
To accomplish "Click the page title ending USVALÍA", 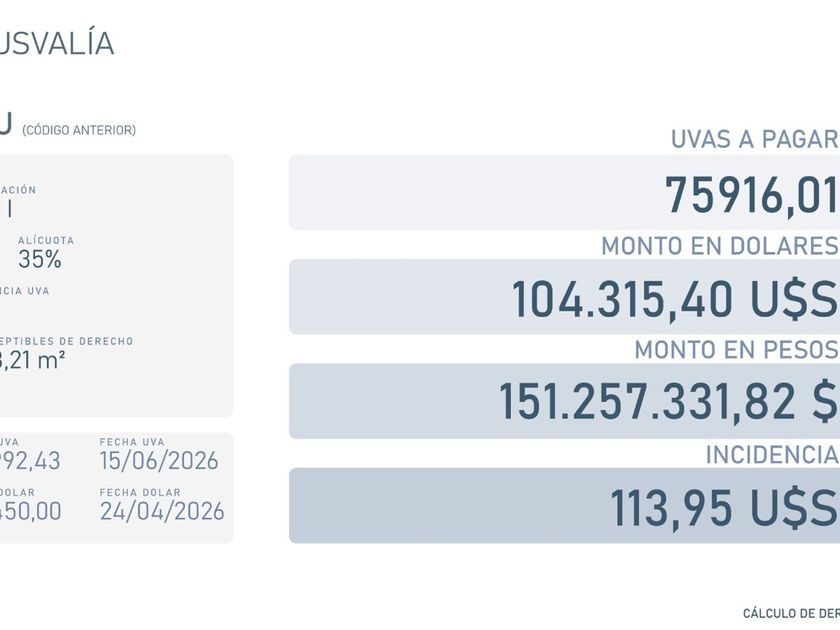I will 57,43.
